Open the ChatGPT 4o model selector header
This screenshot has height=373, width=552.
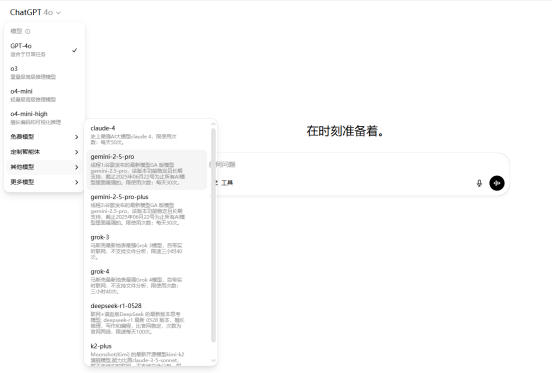[x=35, y=12]
